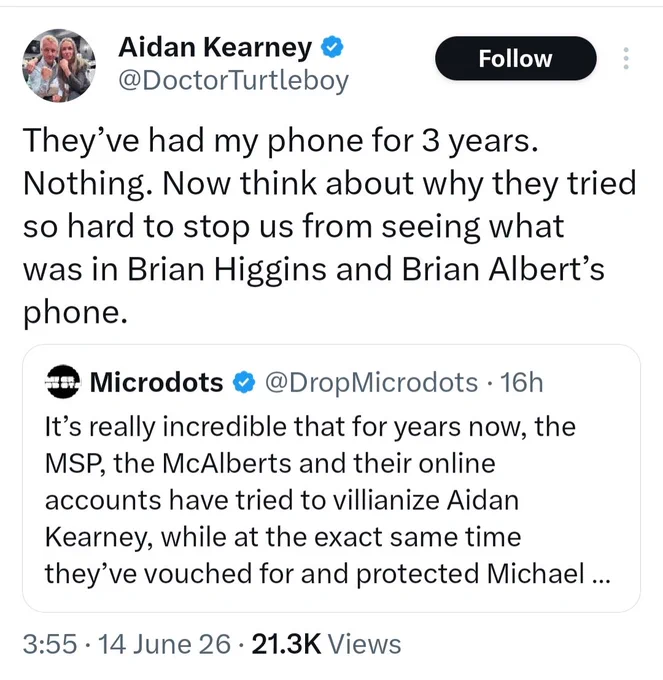Open the quoted Microdots tweet body text

(x=327, y=500)
